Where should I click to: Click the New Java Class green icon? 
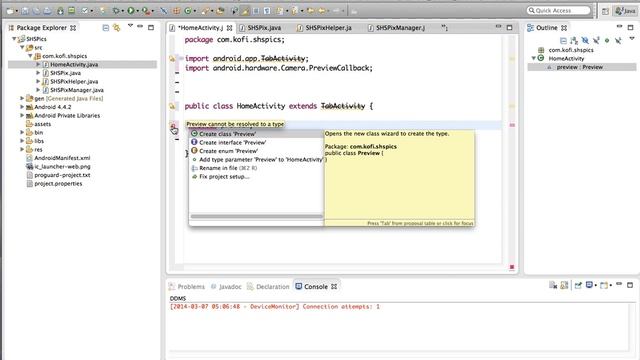click(x=188, y=11)
